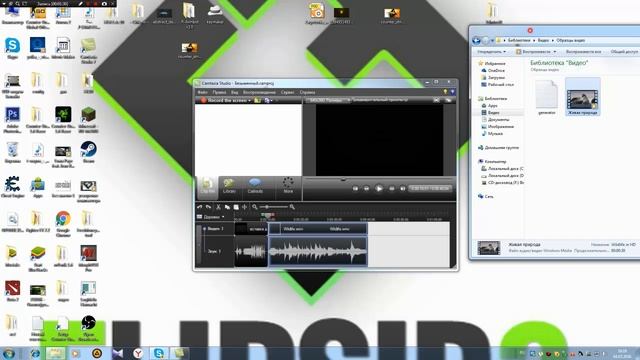
Task: Open the last menu in Camtasia menu bar
Action: click(307, 92)
